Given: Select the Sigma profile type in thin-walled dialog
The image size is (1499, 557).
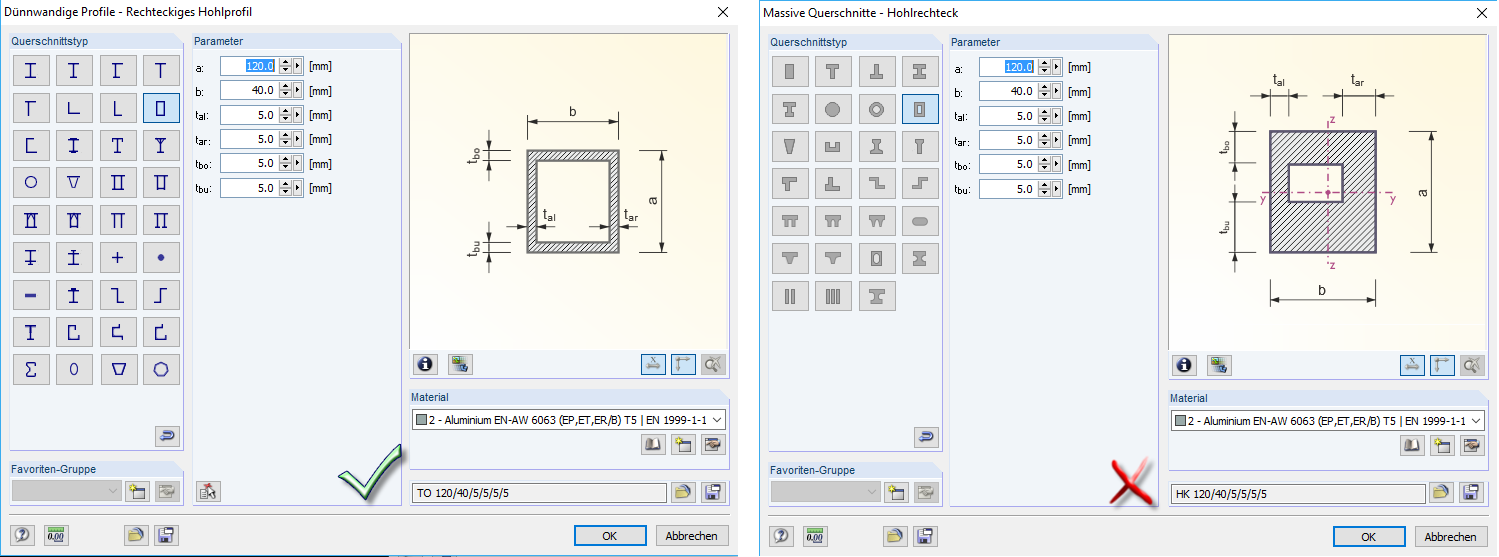Looking at the screenshot, I should [31, 369].
